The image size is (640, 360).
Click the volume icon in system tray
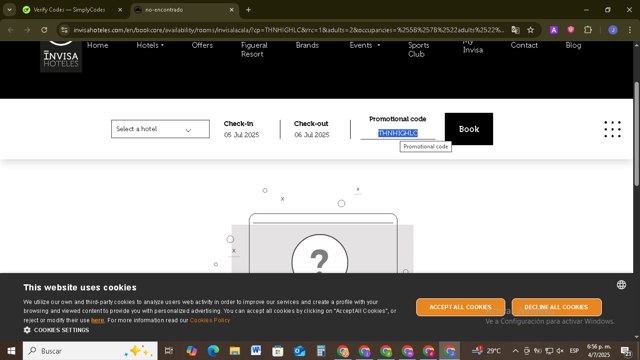560,351
